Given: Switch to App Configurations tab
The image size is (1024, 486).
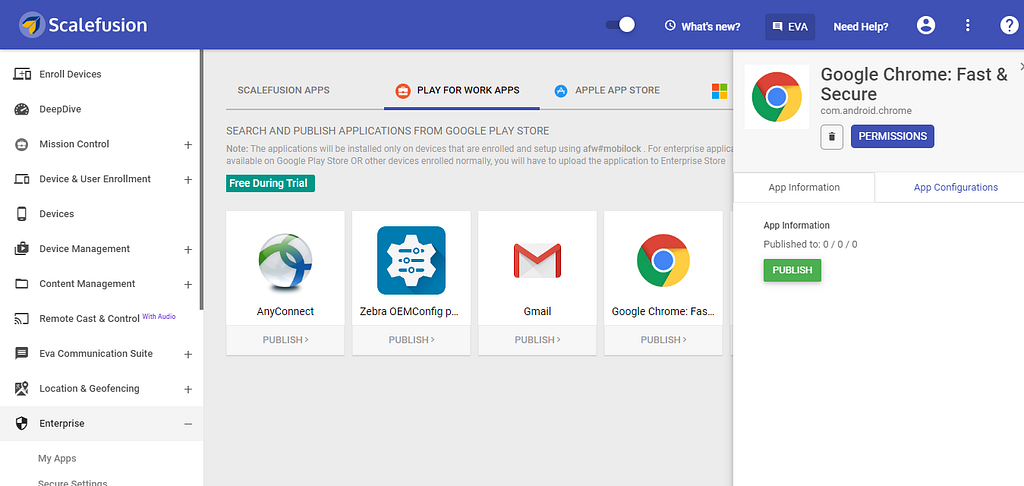Looking at the screenshot, I should click(x=955, y=187).
